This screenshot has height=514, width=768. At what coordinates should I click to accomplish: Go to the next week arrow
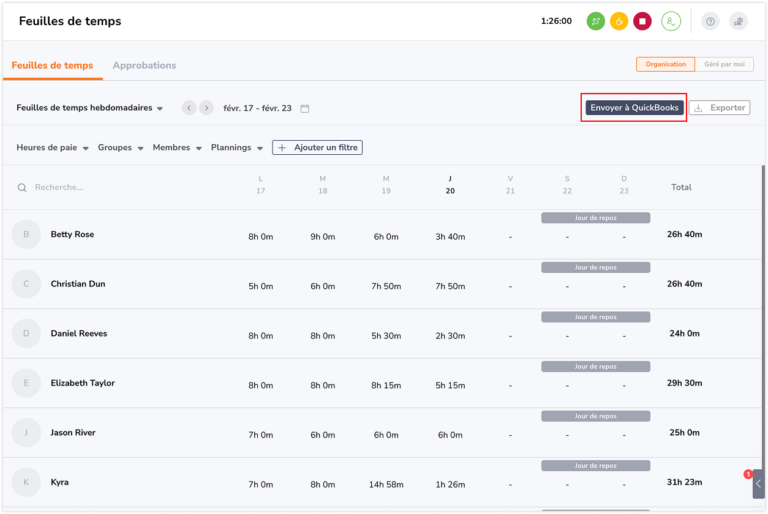click(206, 108)
